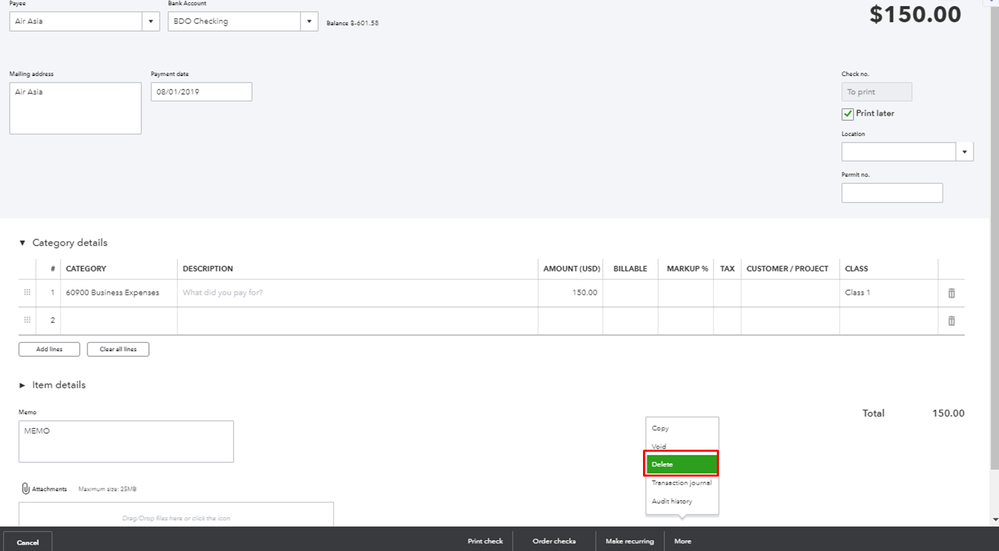Image resolution: width=999 pixels, height=551 pixels.
Task: Click the Class 1 cell in line 1
Action: [889, 293]
